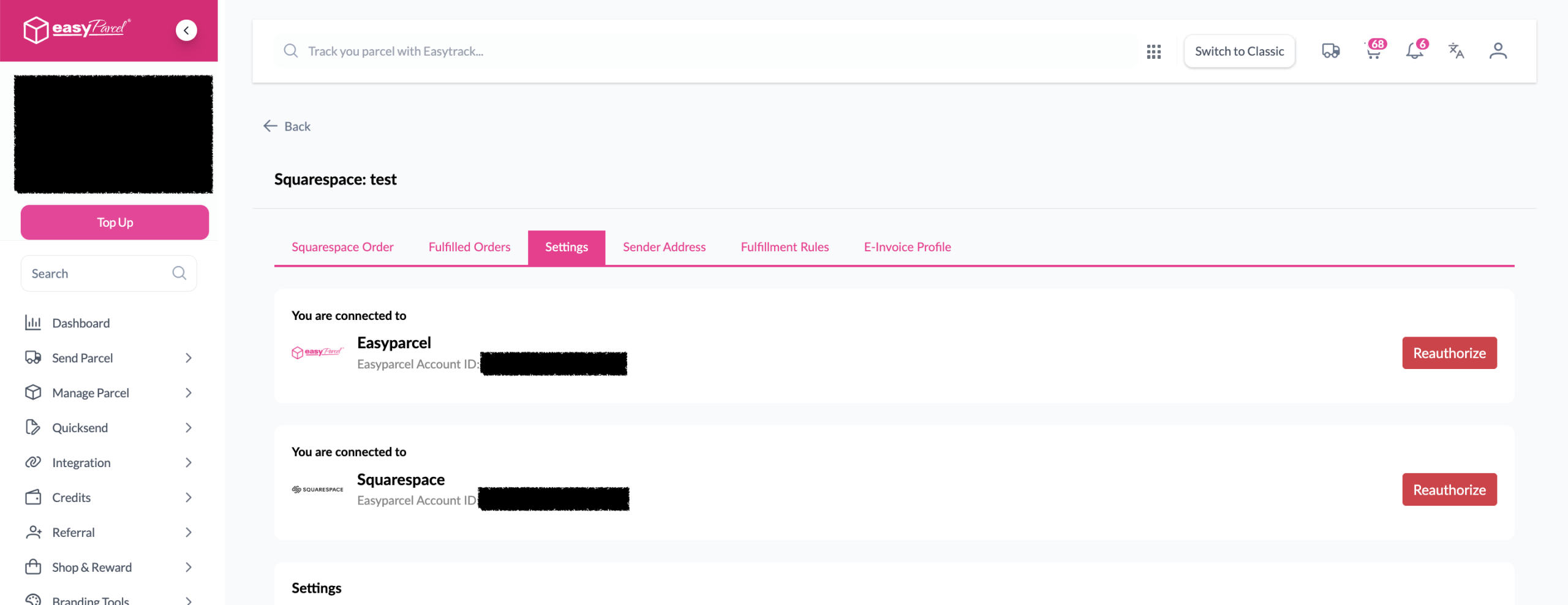Open Dashboard from the sidebar
The image size is (1568, 605).
81,323
